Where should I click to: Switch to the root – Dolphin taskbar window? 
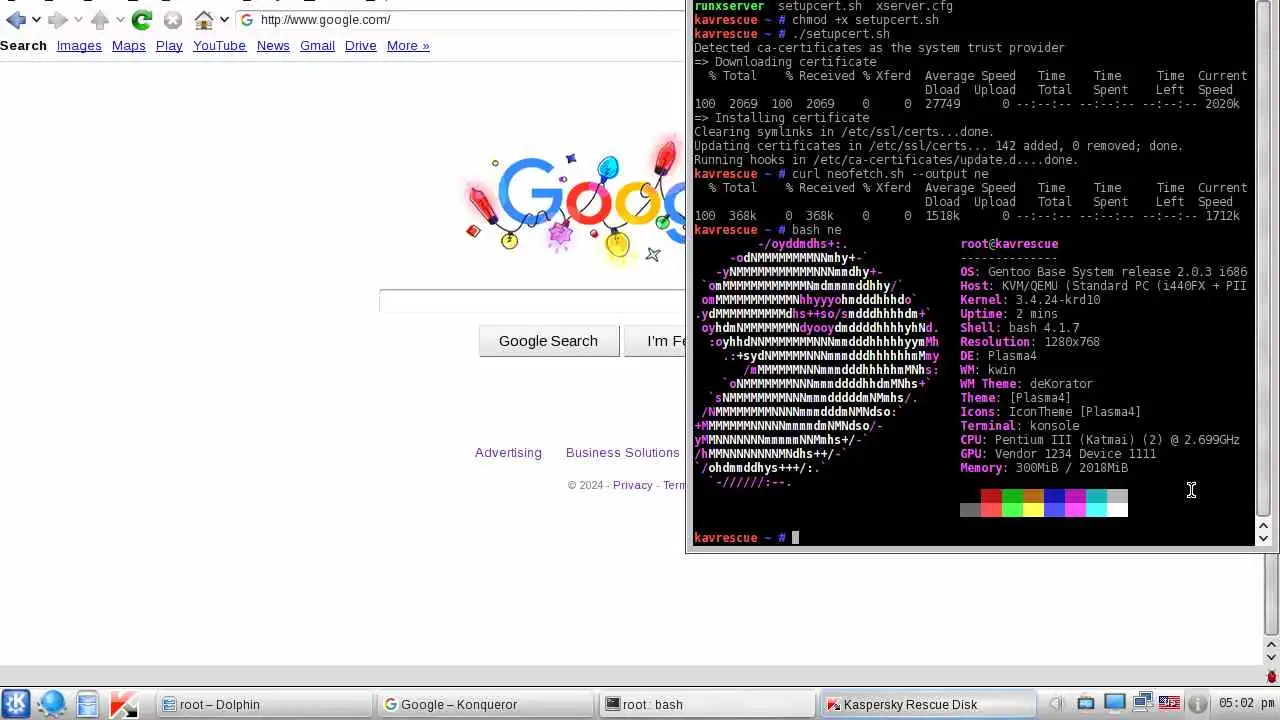[265, 704]
